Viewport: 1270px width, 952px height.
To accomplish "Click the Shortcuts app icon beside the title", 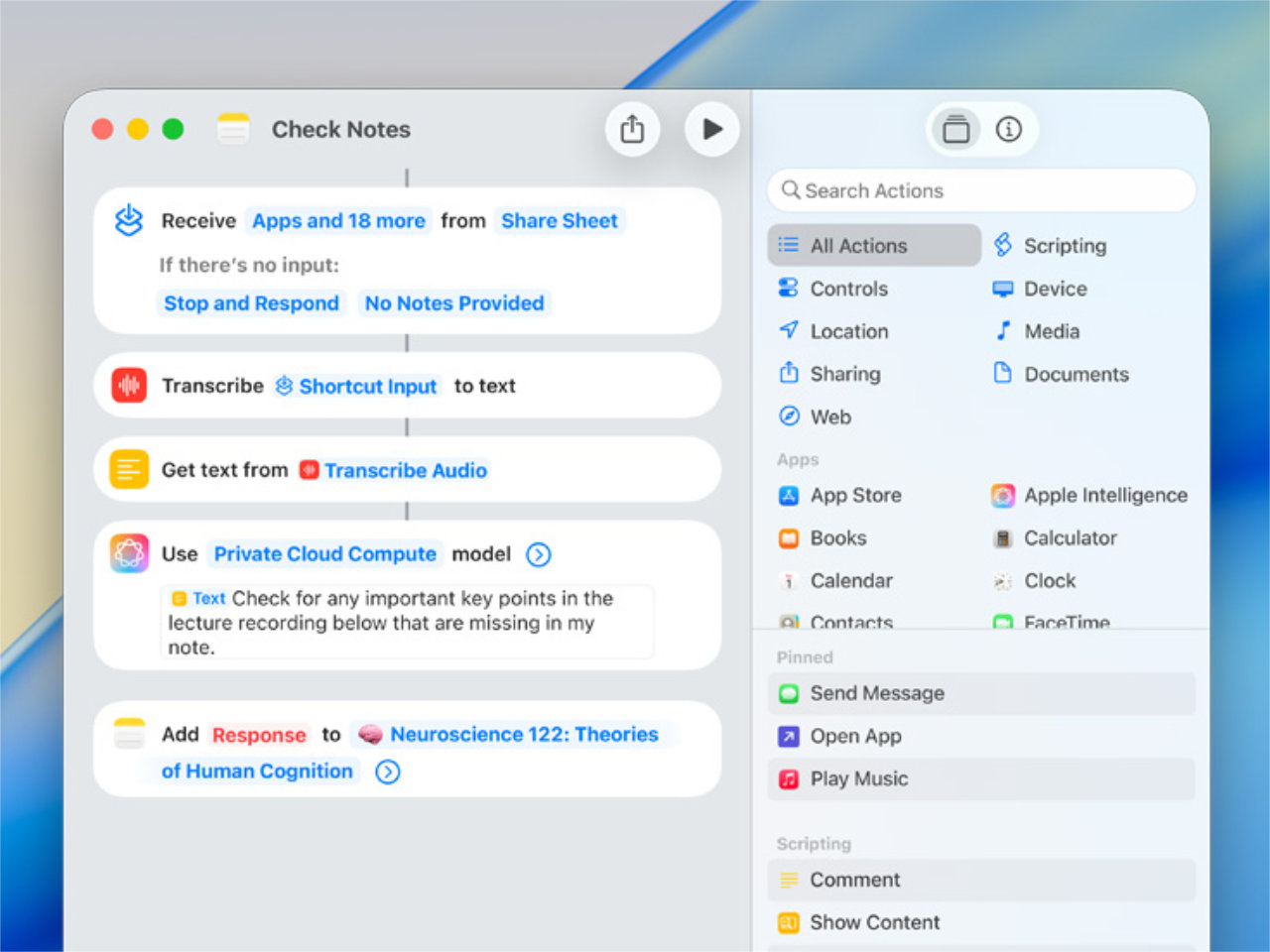I will [233, 129].
